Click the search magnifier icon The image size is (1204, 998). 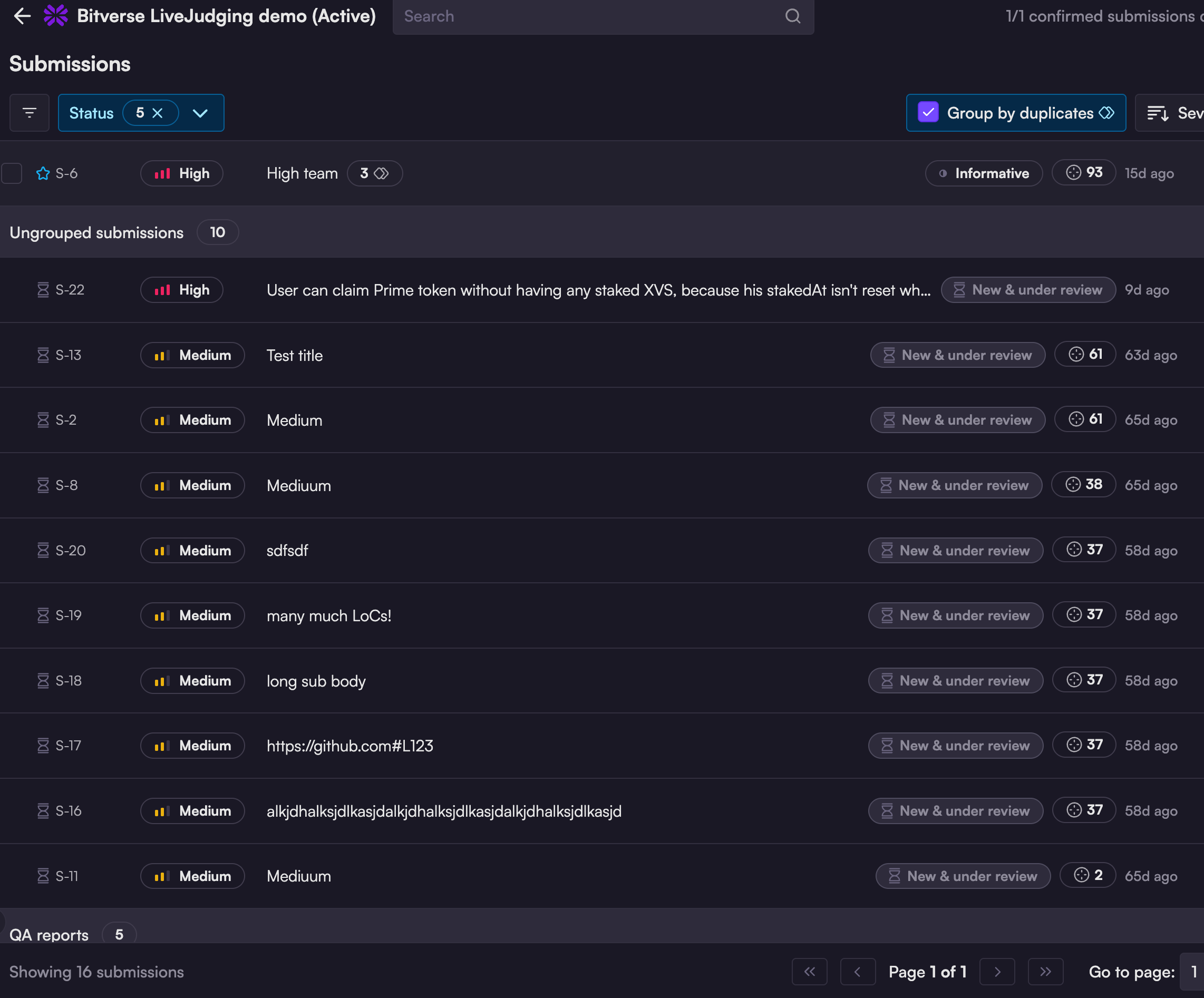pyautogui.click(x=792, y=16)
